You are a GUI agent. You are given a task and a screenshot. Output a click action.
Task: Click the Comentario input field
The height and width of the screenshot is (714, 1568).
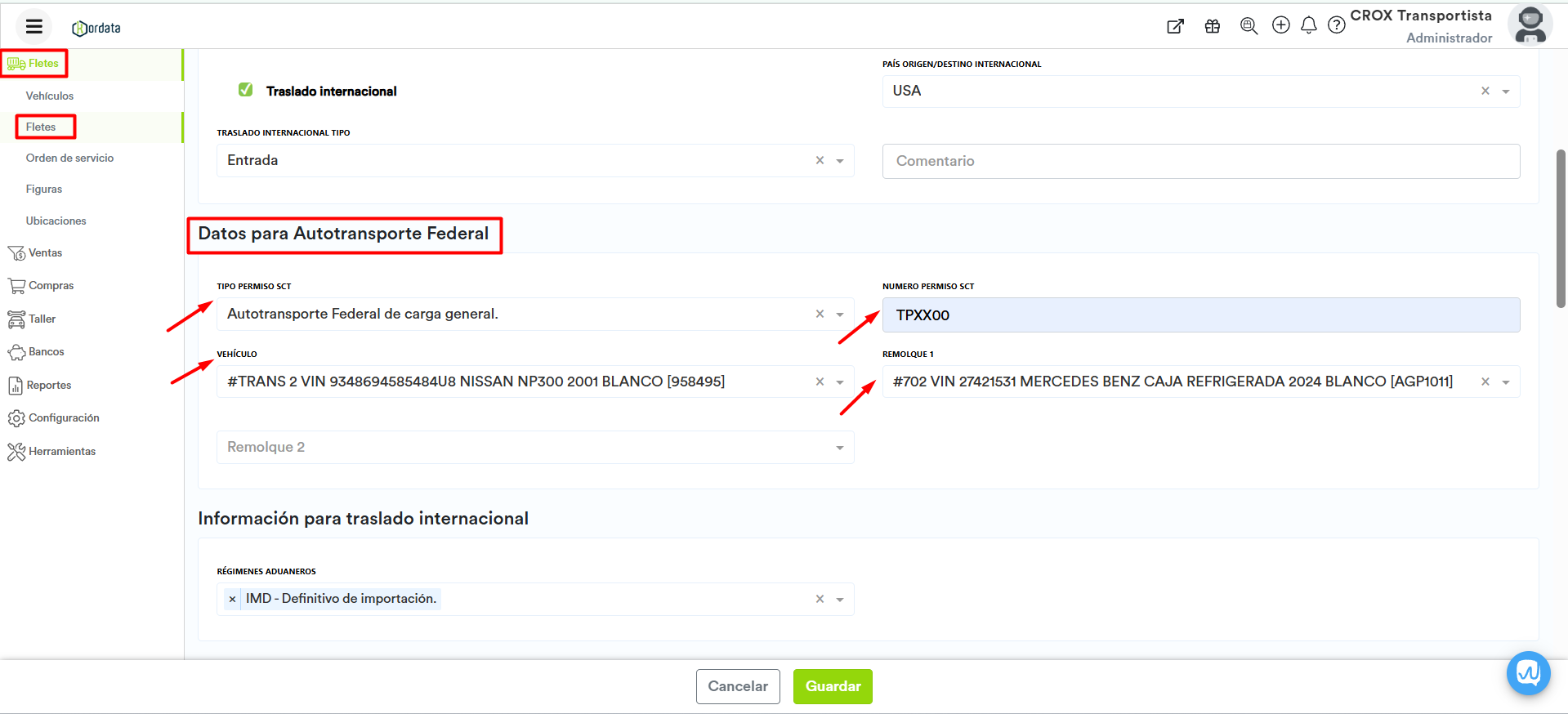click(1200, 162)
